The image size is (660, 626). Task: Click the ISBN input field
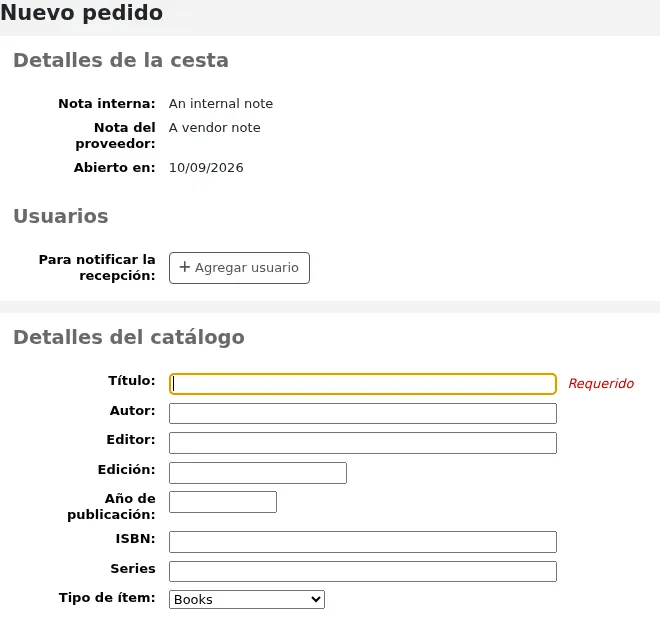tap(363, 542)
